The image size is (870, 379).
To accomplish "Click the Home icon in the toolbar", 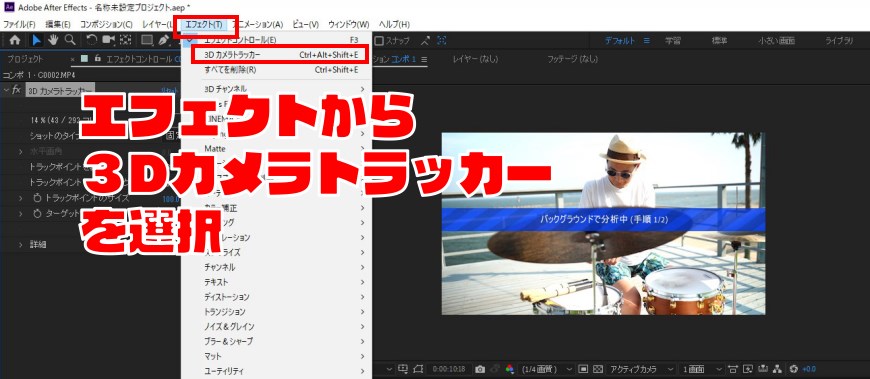I will click(16, 40).
